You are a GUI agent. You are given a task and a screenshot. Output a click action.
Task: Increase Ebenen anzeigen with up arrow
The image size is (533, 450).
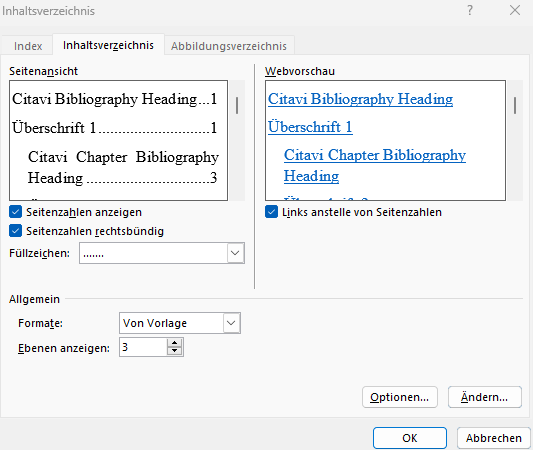tap(174, 343)
